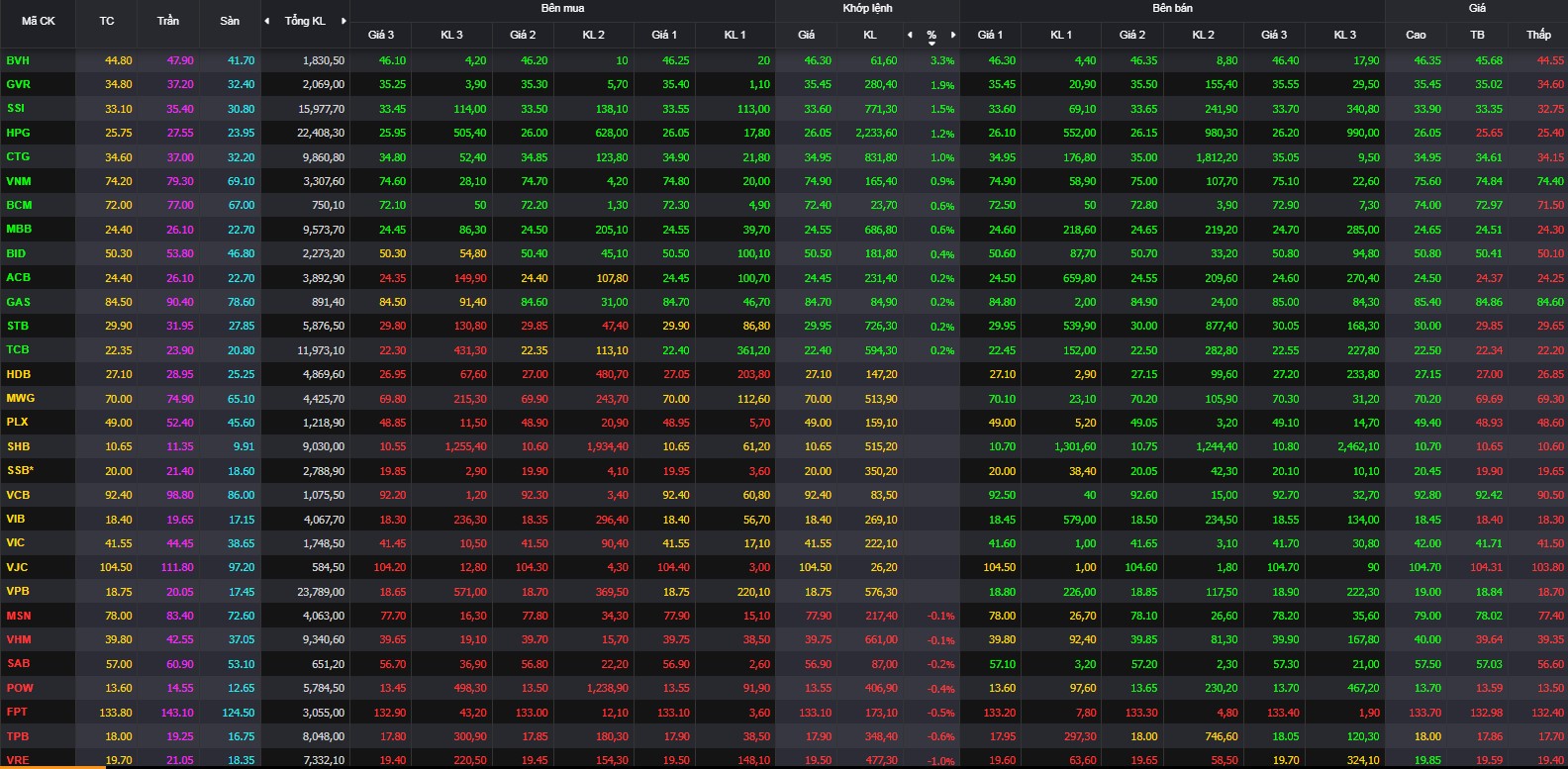Select the PLX ticker symbol
This screenshot has width=1568, height=769.
(17, 423)
